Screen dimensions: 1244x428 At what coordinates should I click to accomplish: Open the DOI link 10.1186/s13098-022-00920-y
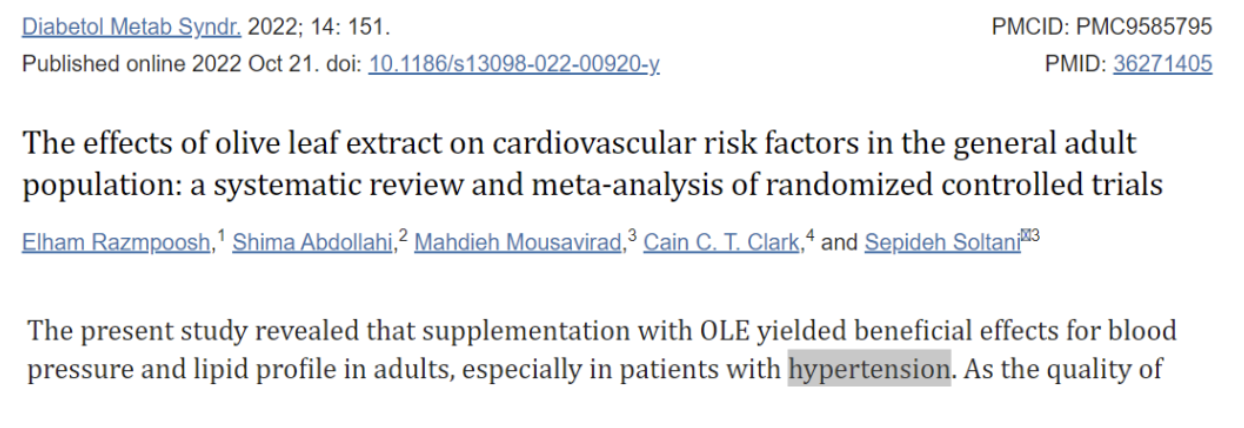click(514, 65)
